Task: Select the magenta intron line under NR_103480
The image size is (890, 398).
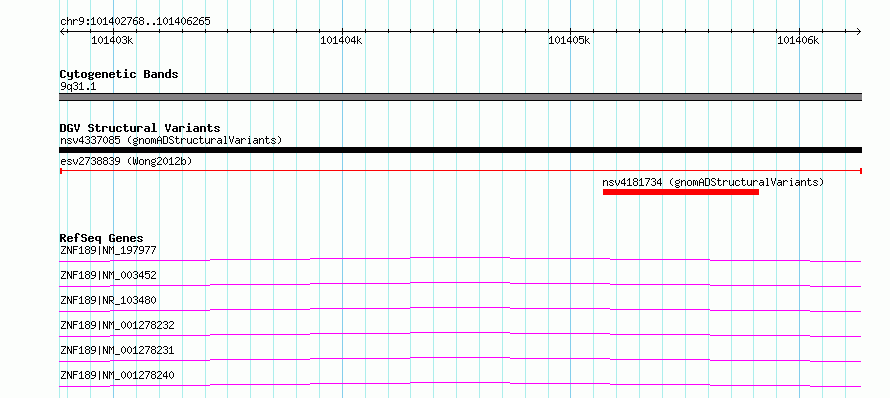Action: point(460,309)
